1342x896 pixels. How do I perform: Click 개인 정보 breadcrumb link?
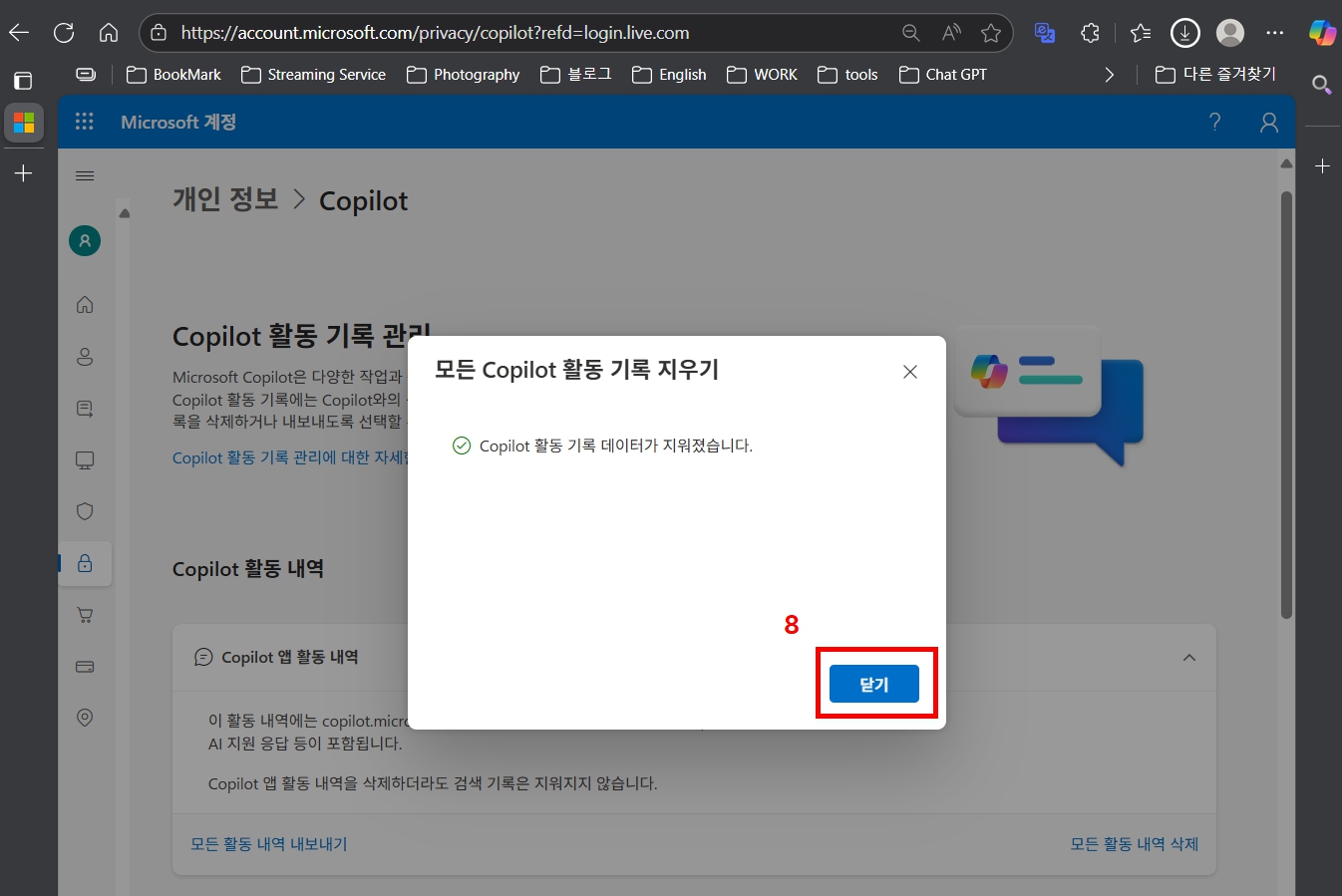(x=225, y=199)
